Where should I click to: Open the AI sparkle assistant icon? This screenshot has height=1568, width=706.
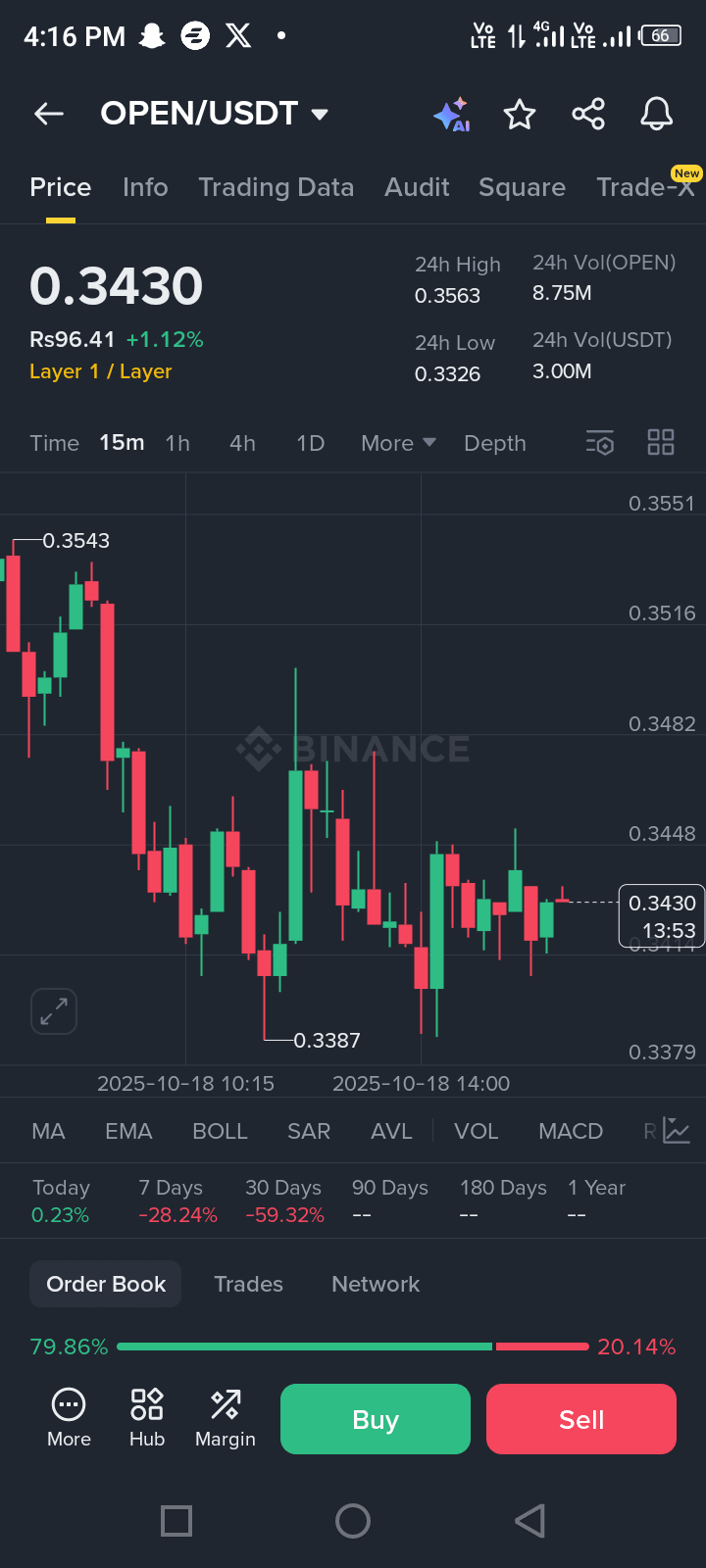coord(451,115)
